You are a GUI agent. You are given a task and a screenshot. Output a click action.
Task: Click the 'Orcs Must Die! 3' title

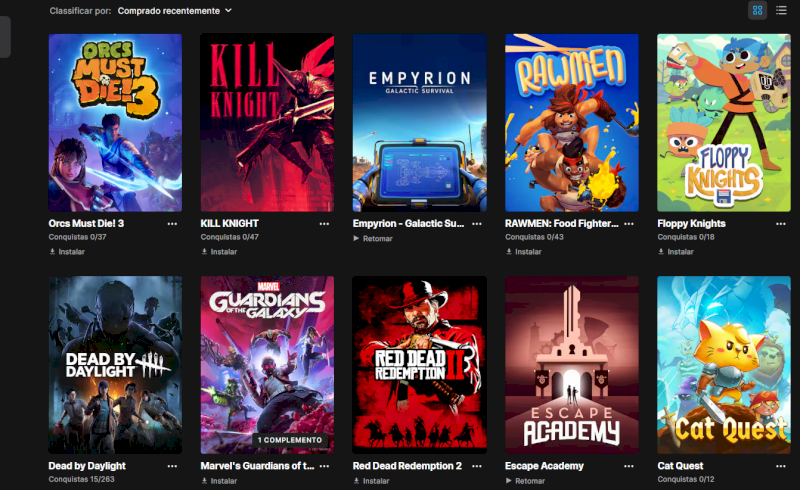86,224
